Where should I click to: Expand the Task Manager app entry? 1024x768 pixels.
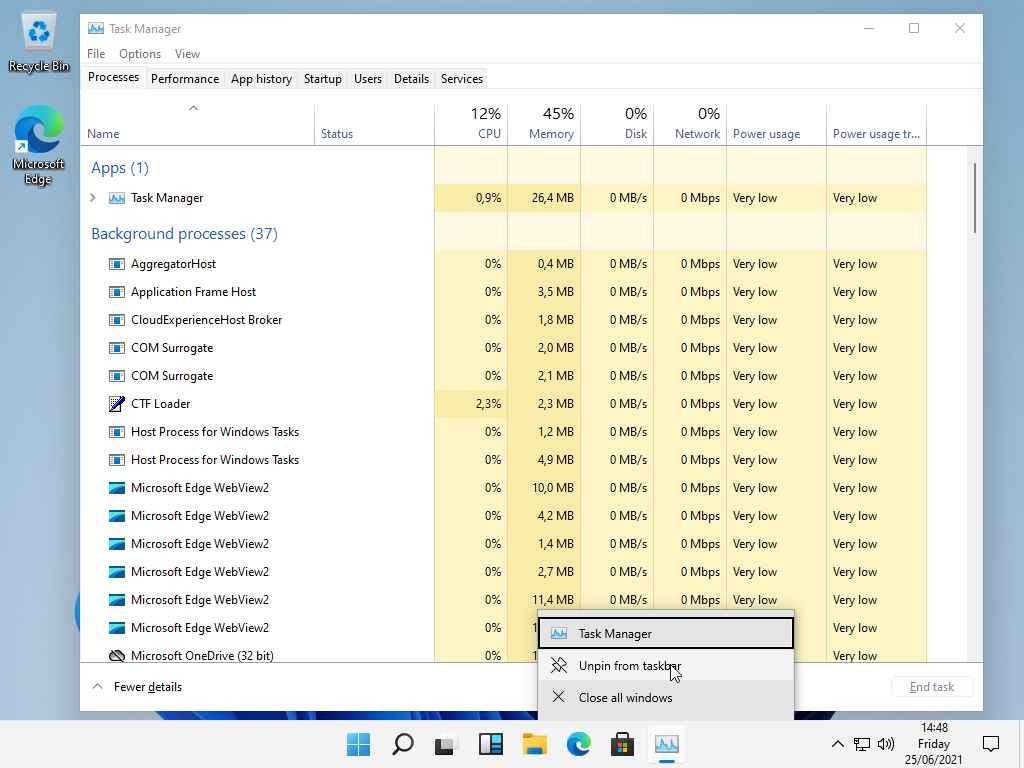coord(93,198)
